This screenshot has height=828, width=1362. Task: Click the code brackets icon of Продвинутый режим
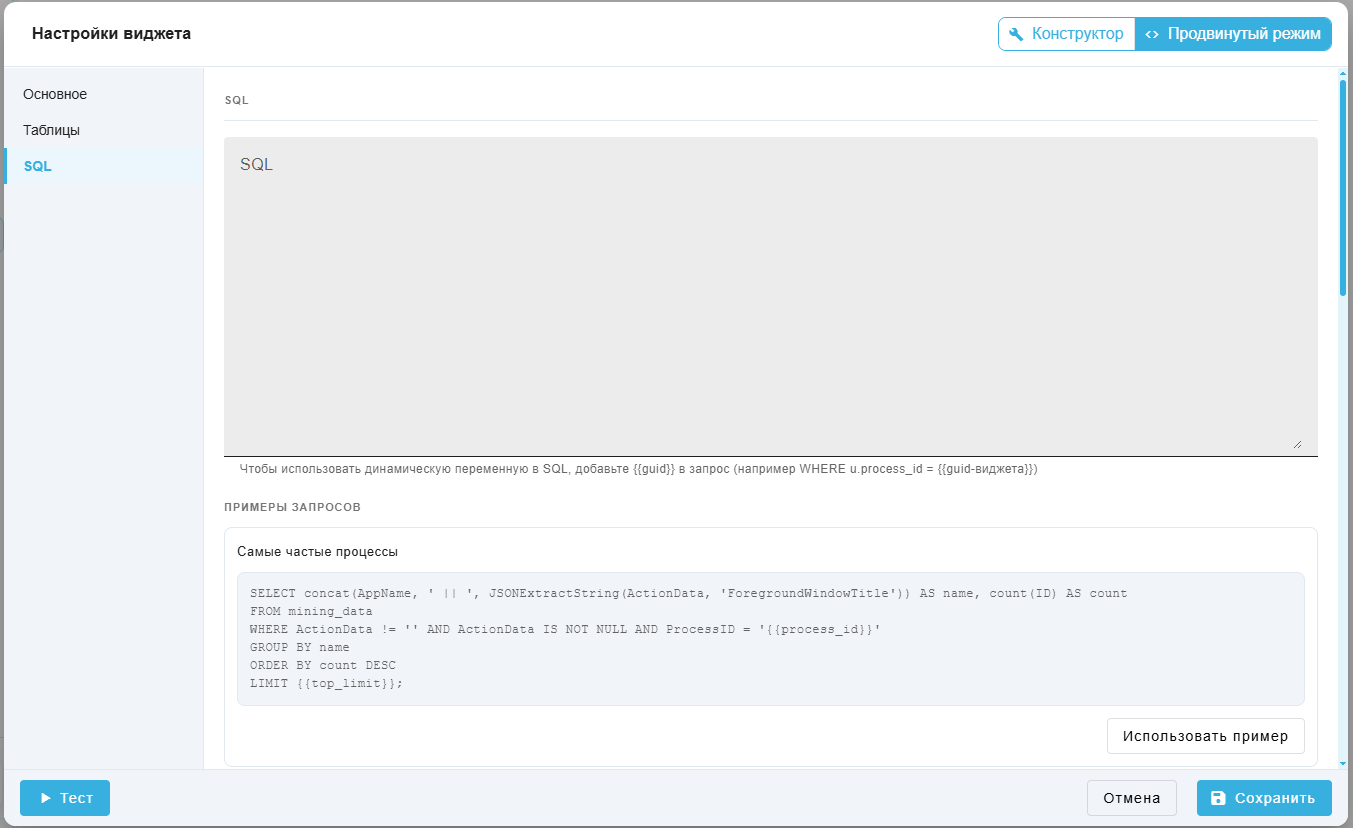(x=1152, y=34)
